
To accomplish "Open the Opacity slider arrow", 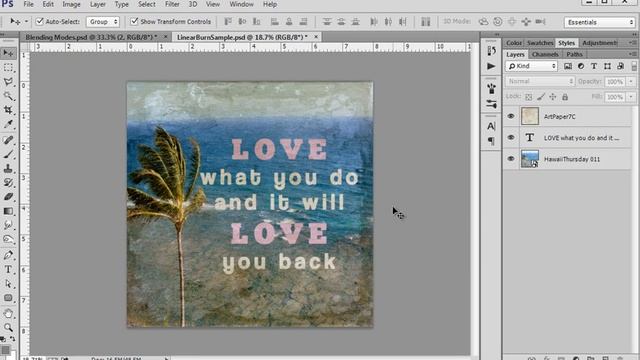I will (x=631, y=82).
